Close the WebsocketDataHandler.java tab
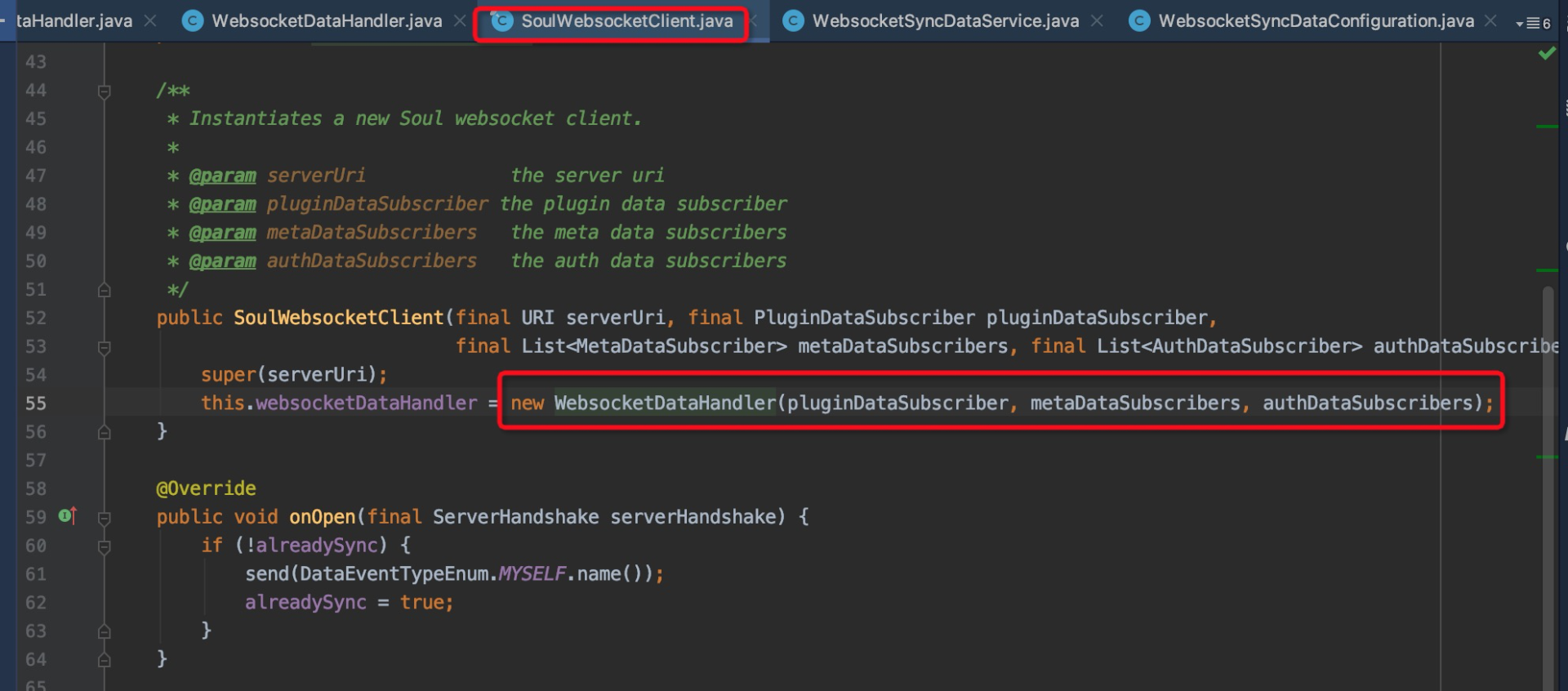The height and width of the screenshot is (691, 1568). pyautogui.click(x=460, y=21)
